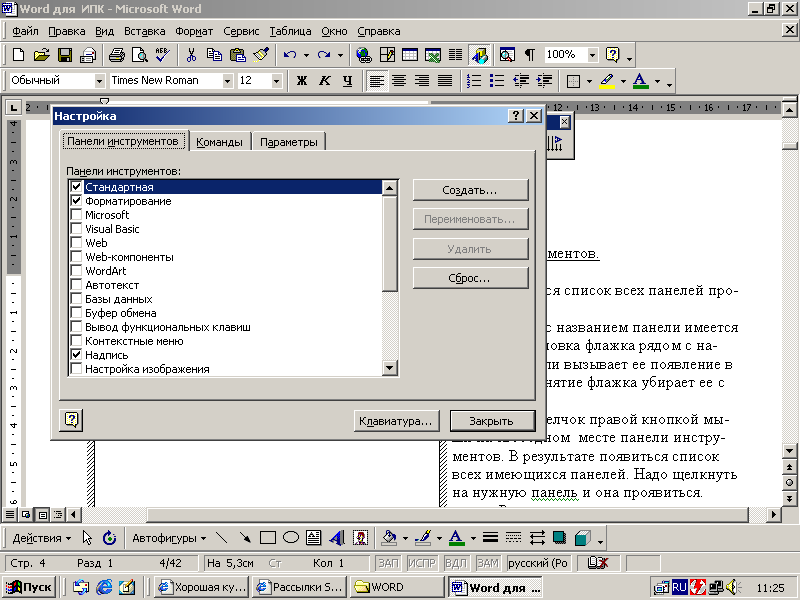The width and height of the screenshot is (800, 600).
Task: Expand the borders dropdown arrow
Action: [x=589, y=81]
